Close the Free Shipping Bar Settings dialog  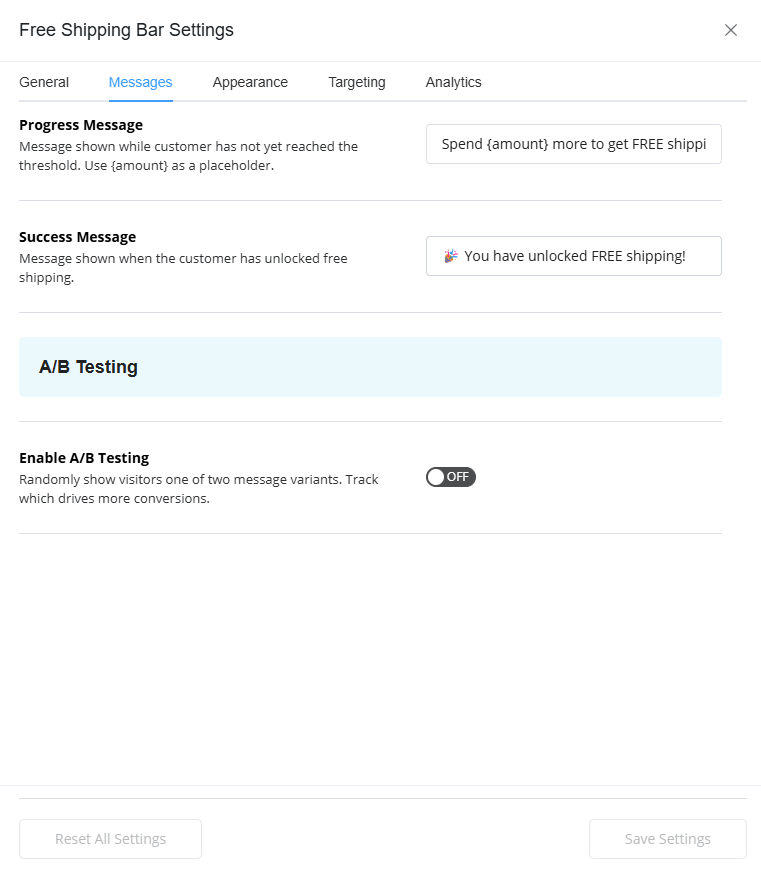[730, 30]
